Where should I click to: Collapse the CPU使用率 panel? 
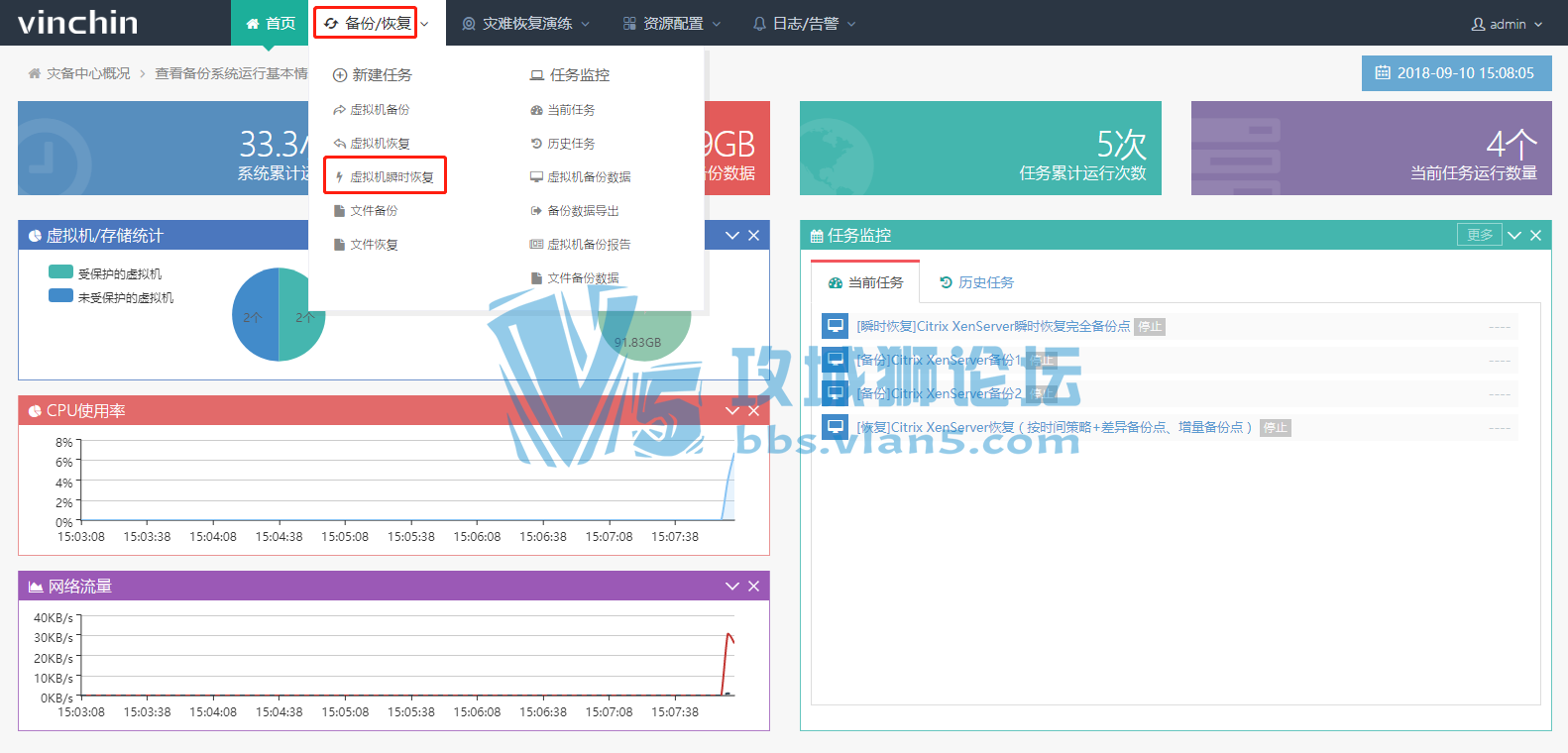point(732,411)
